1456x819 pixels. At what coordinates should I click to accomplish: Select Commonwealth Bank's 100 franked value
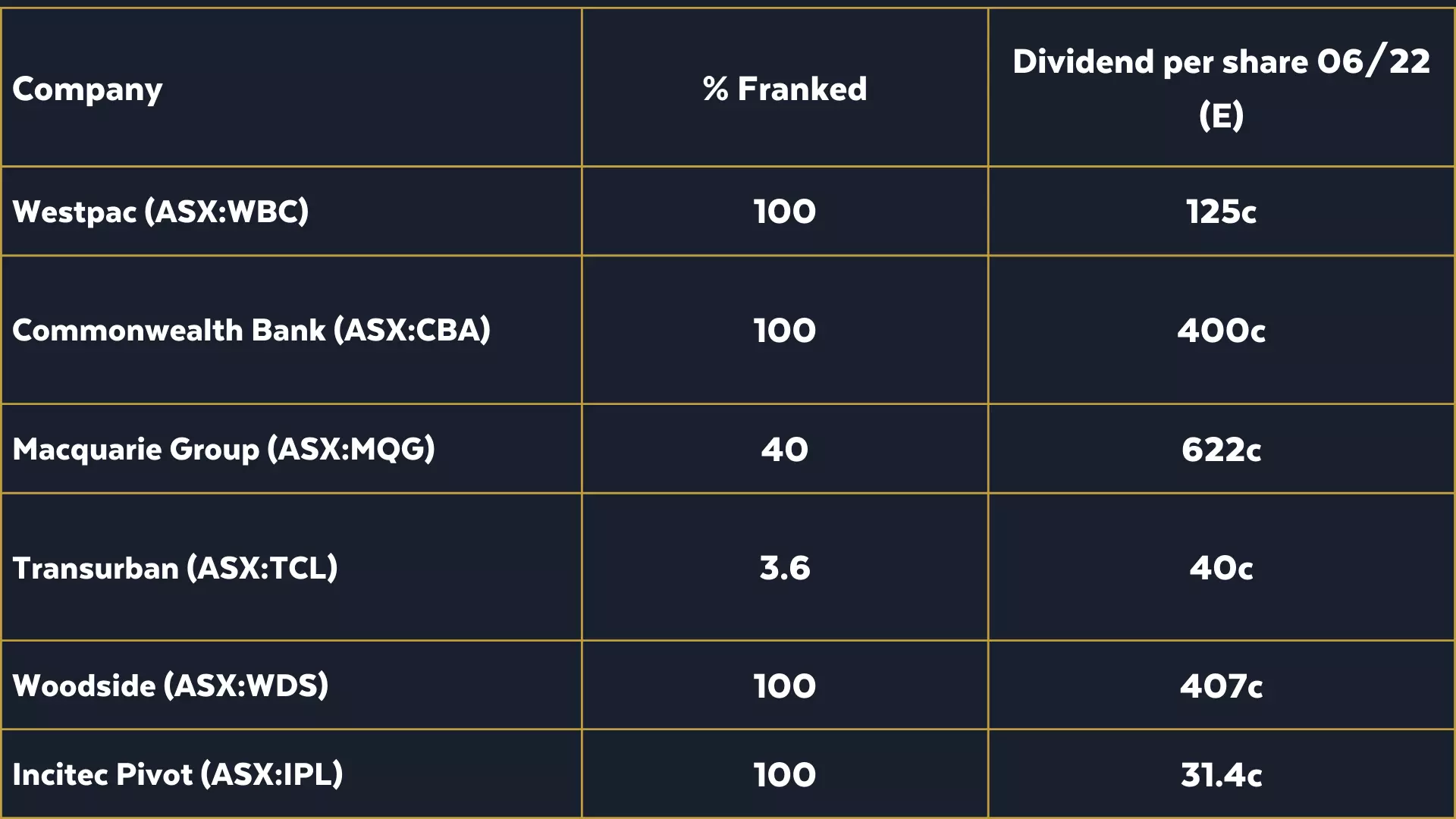pyautogui.click(x=784, y=331)
